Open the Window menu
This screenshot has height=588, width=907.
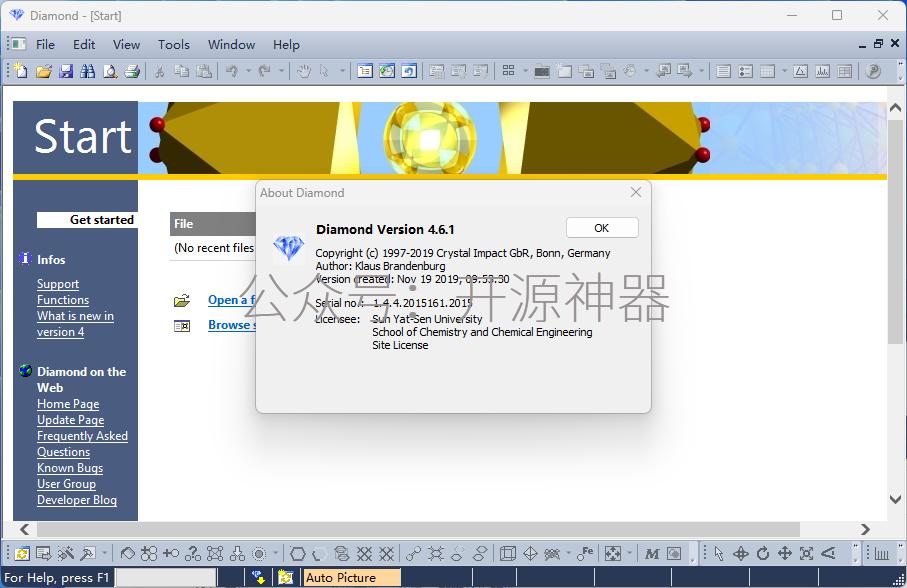pyautogui.click(x=231, y=45)
